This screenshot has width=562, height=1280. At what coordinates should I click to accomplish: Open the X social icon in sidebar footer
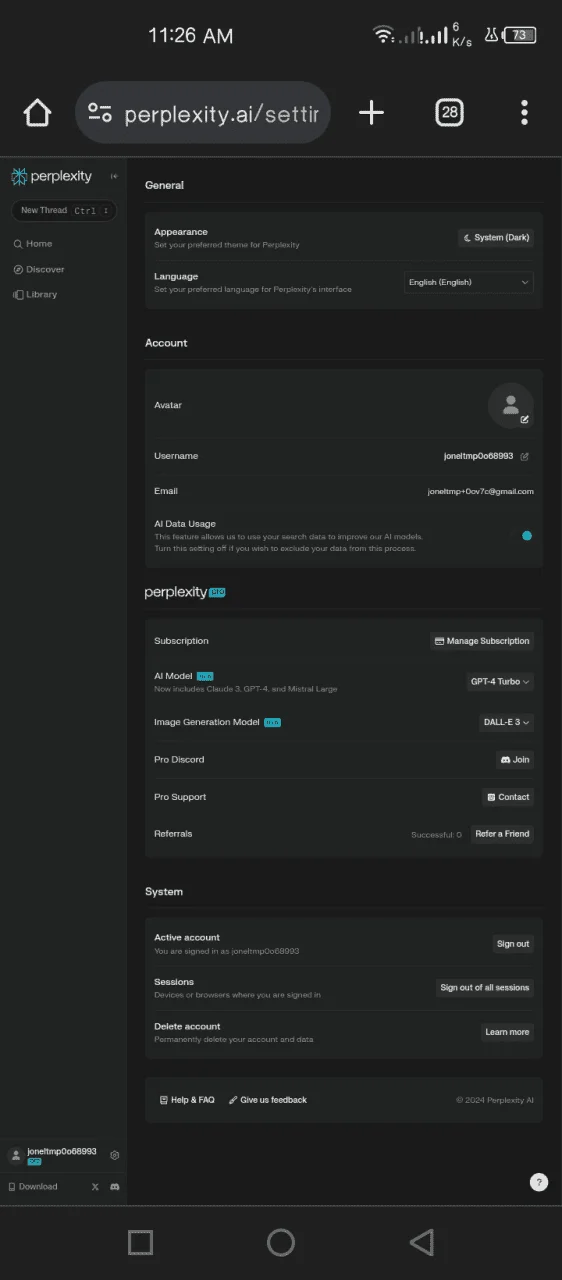pyautogui.click(x=95, y=1187)
